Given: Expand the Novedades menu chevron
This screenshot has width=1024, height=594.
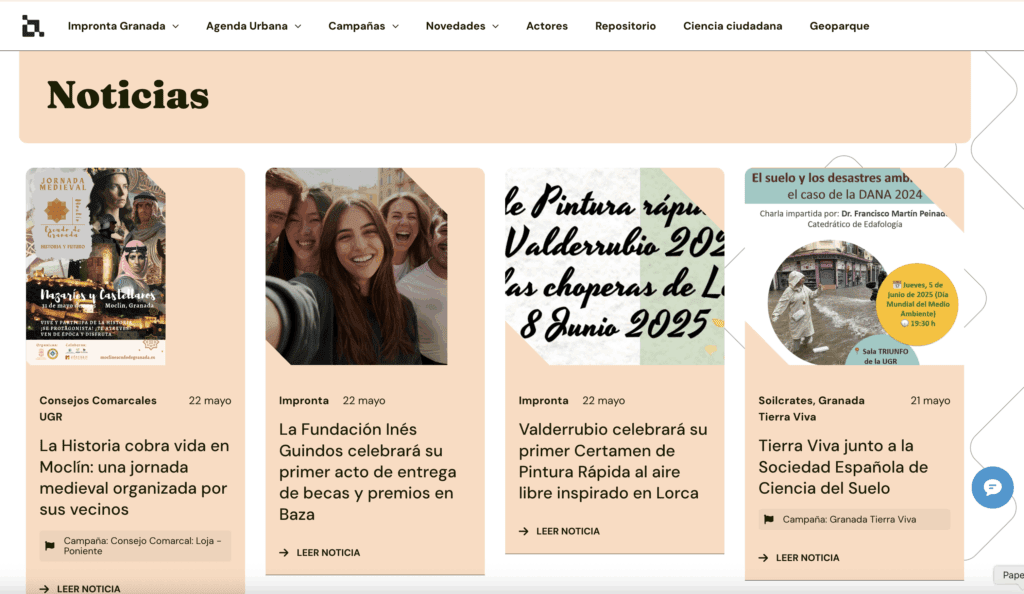Looking at the screenshot, I should click(495, 27).
